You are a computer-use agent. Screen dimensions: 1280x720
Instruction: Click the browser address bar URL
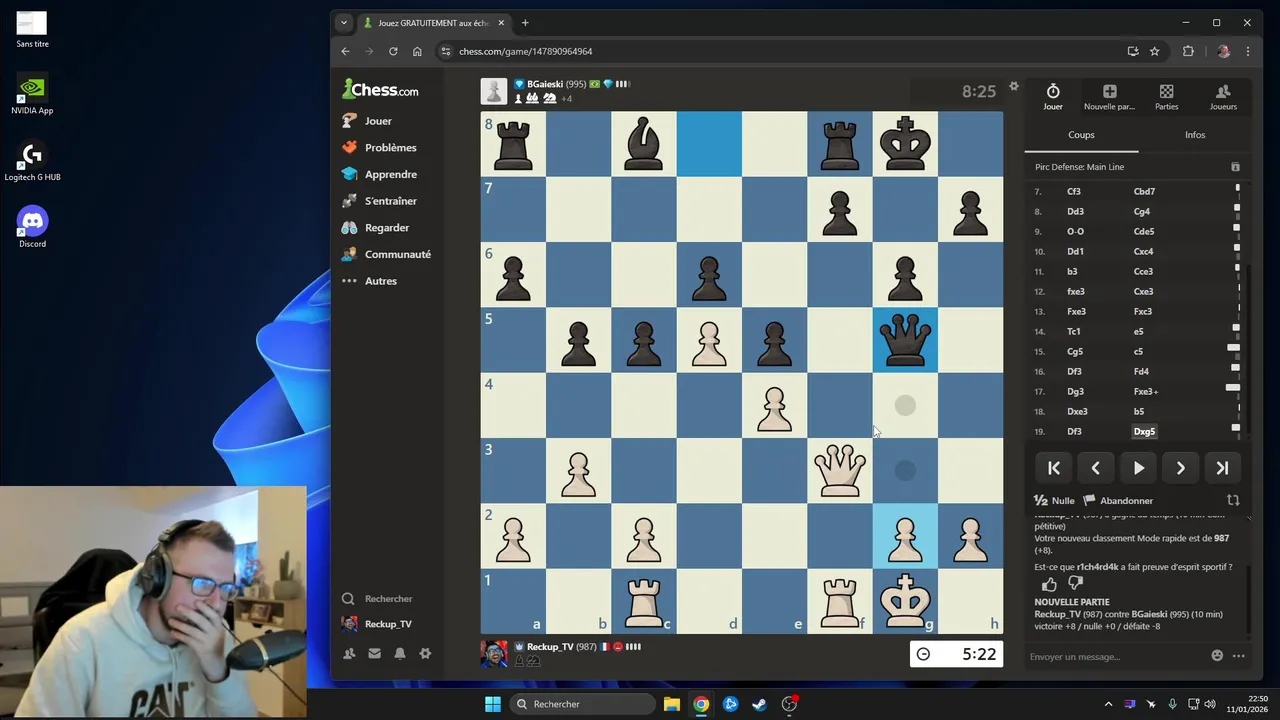(x=526, y=51)
